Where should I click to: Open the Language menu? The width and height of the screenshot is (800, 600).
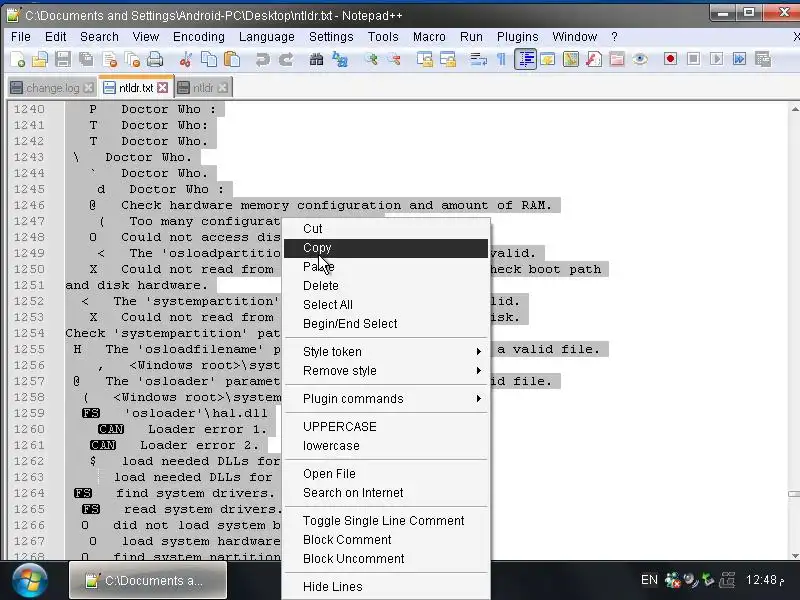pyautogui.click(x=267, y=37)
